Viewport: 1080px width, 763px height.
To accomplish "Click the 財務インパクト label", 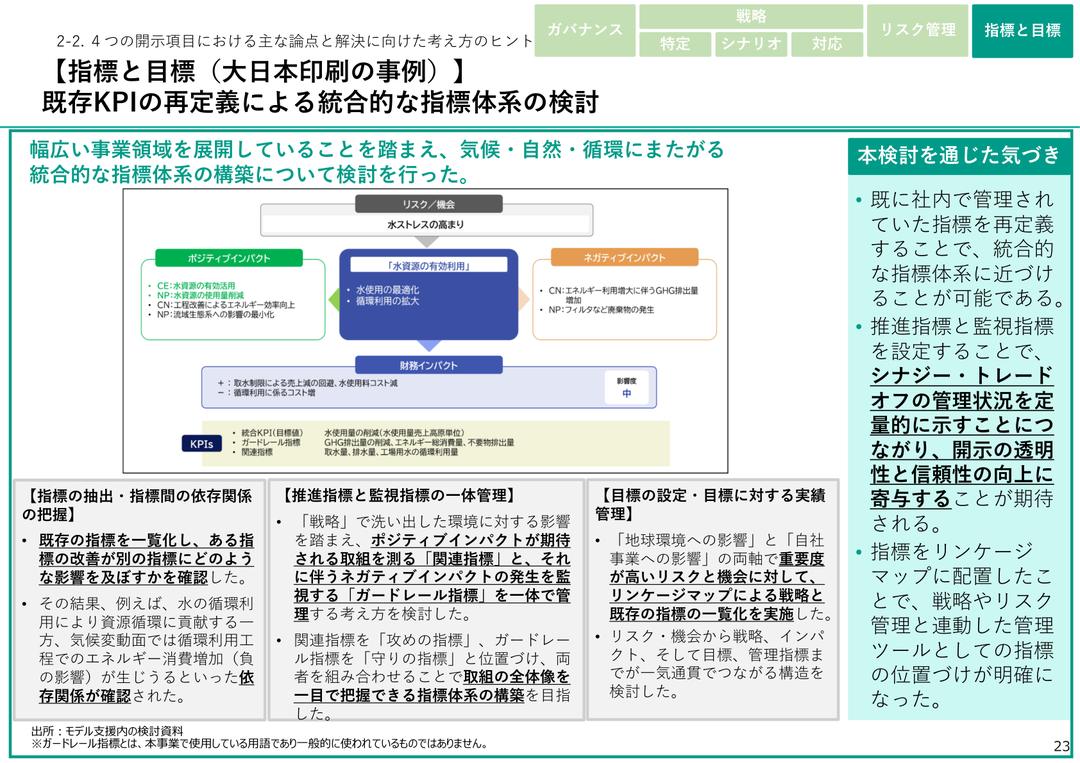I will (428, 365).
